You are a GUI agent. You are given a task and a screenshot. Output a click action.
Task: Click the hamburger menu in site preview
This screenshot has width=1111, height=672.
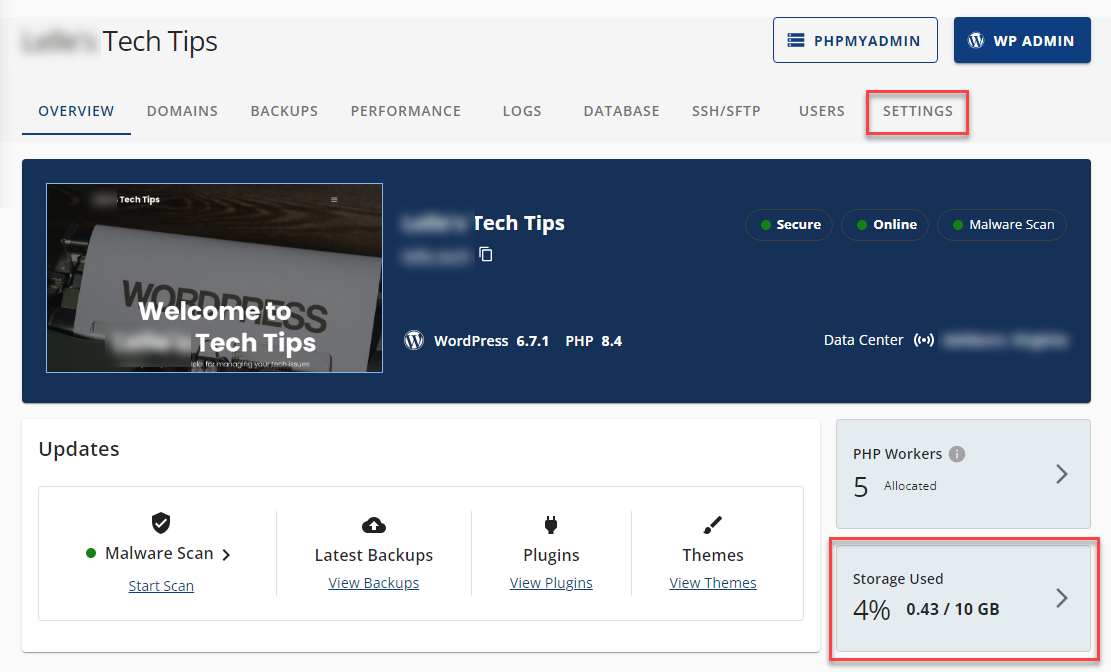coord(334,200)
